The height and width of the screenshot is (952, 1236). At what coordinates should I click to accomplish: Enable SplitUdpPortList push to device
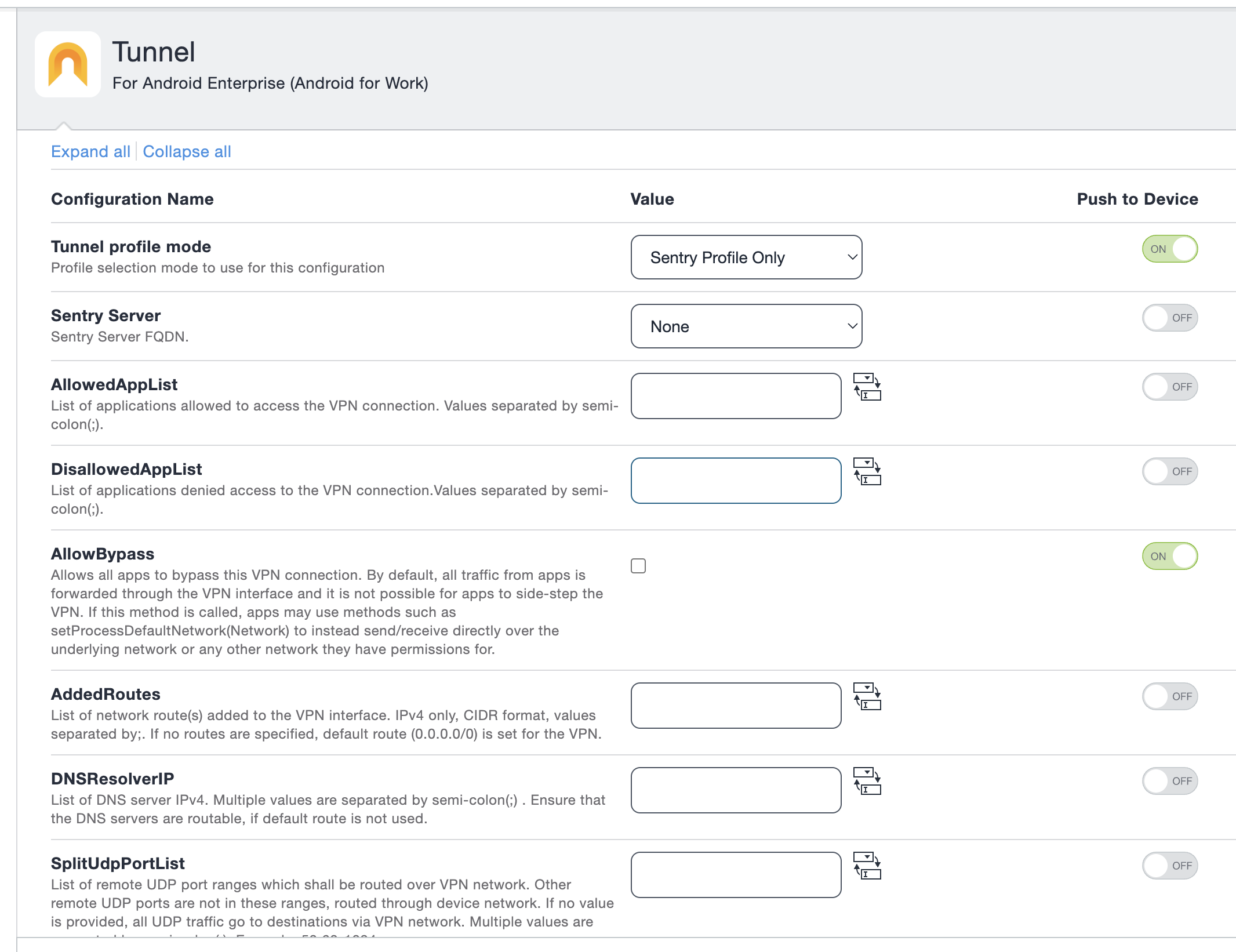1169,866
